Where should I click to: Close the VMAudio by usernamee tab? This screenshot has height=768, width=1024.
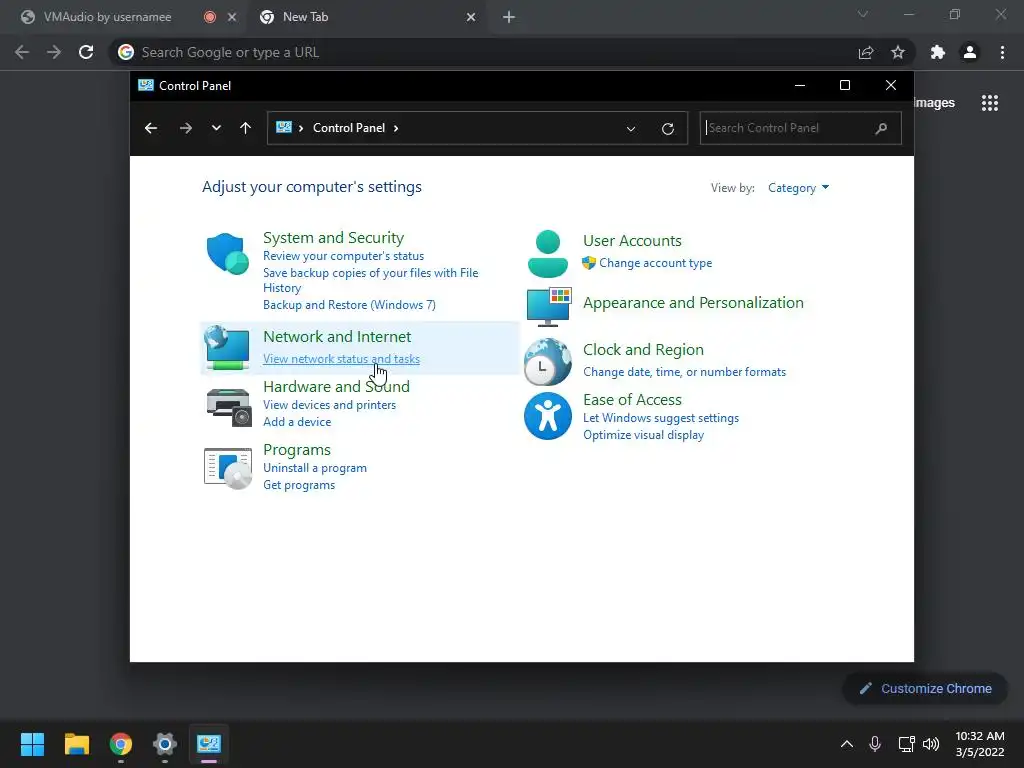coord(232,18)
